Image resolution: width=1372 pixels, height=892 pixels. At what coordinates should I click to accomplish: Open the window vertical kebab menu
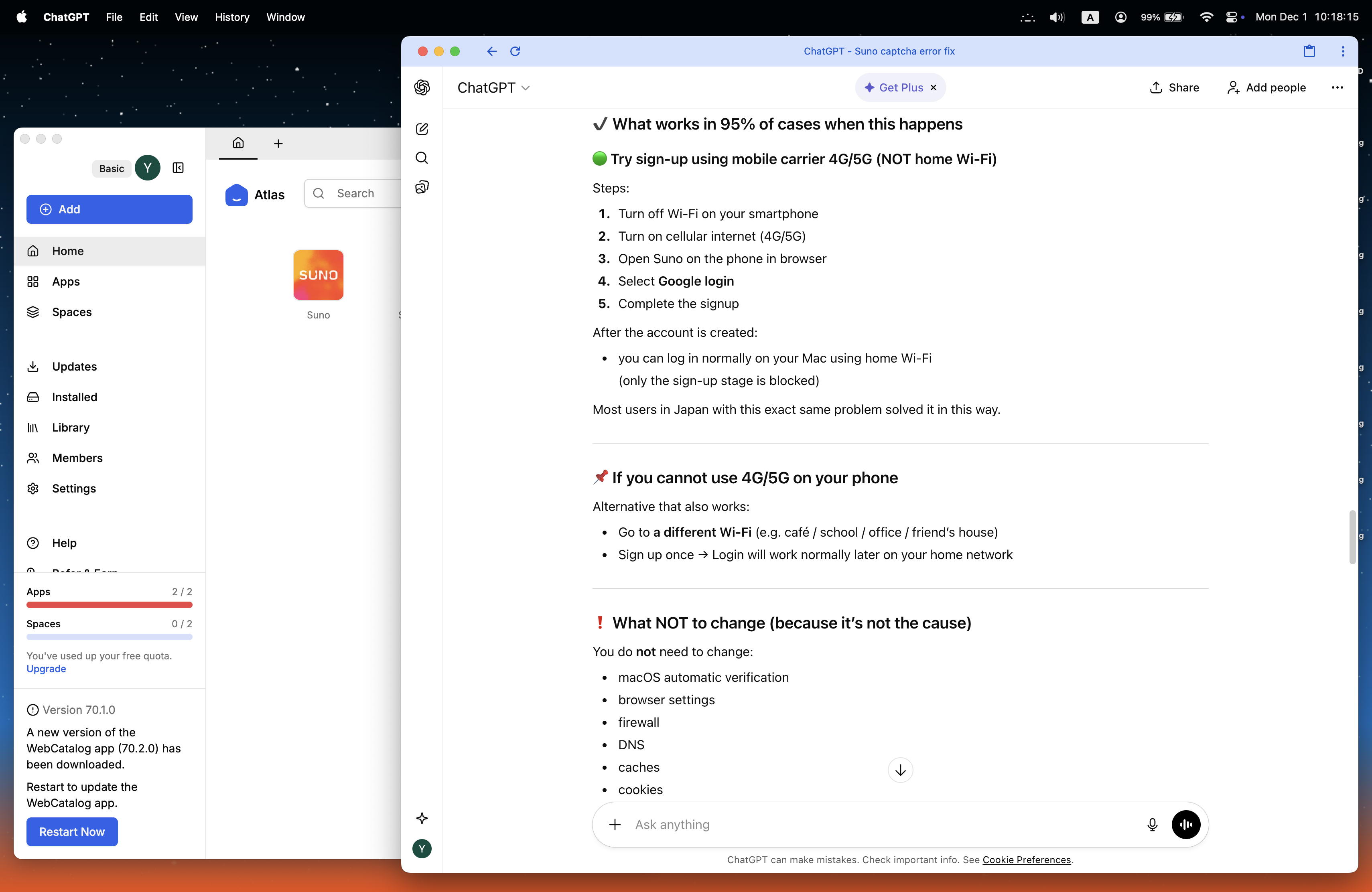pos(1343,51)
